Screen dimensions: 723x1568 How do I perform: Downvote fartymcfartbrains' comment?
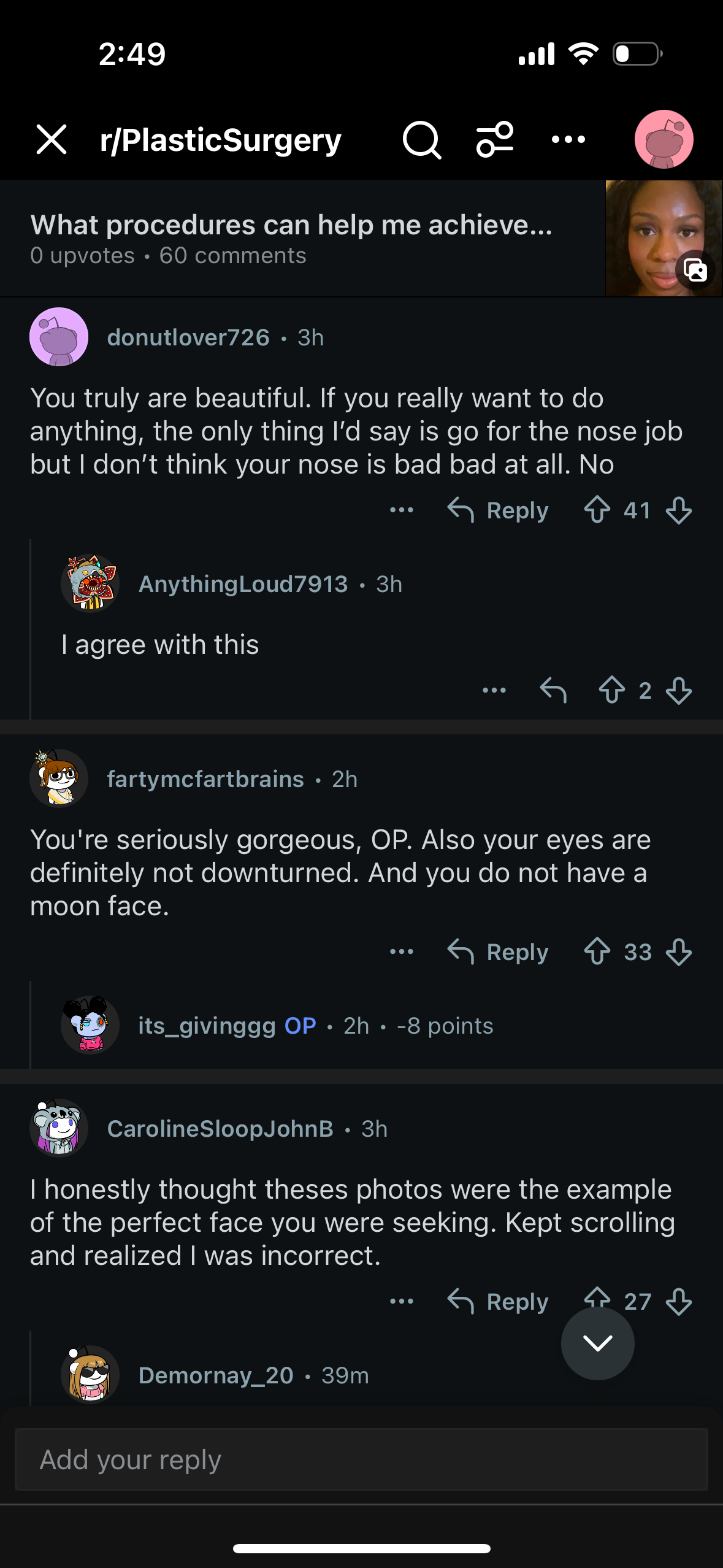pos(679,952)
